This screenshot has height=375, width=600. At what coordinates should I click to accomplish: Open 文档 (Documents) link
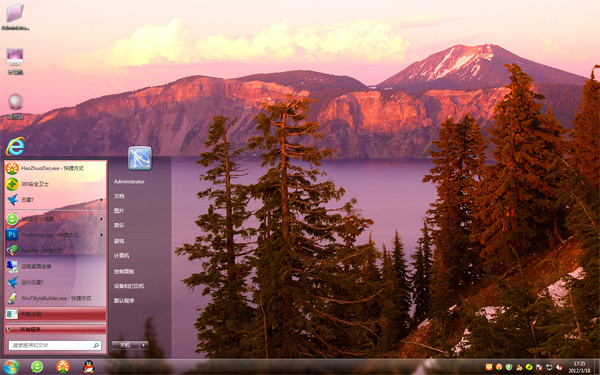pyautogui.click(x=119, y=196)
